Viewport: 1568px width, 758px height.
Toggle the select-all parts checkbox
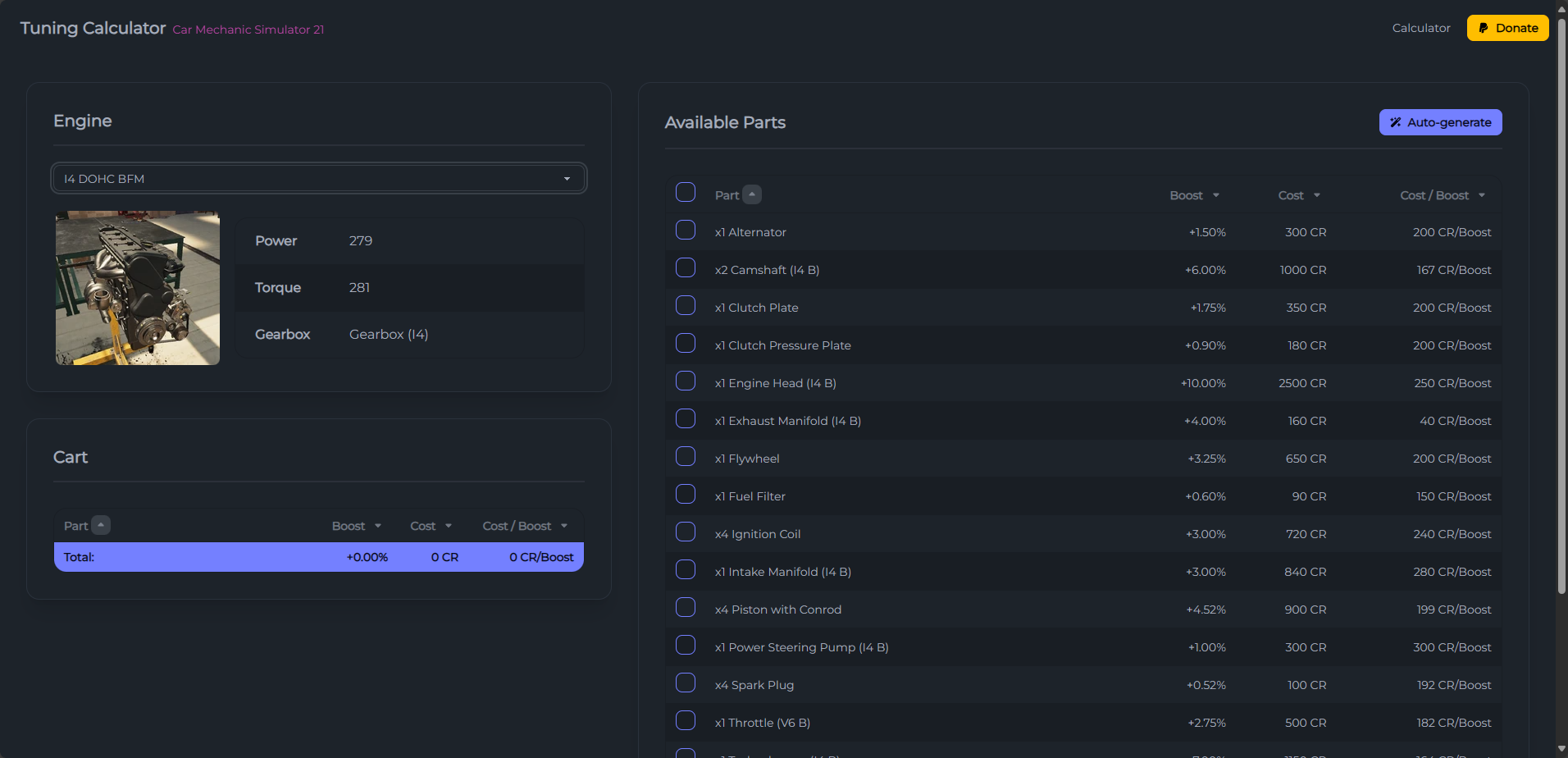[686, 192]
